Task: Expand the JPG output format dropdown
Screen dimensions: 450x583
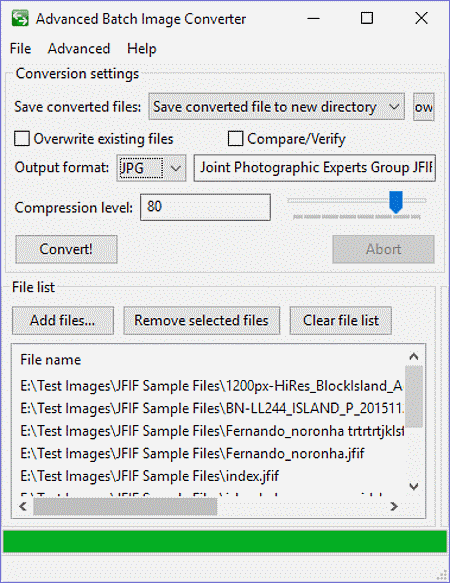Action: point(151,168)
